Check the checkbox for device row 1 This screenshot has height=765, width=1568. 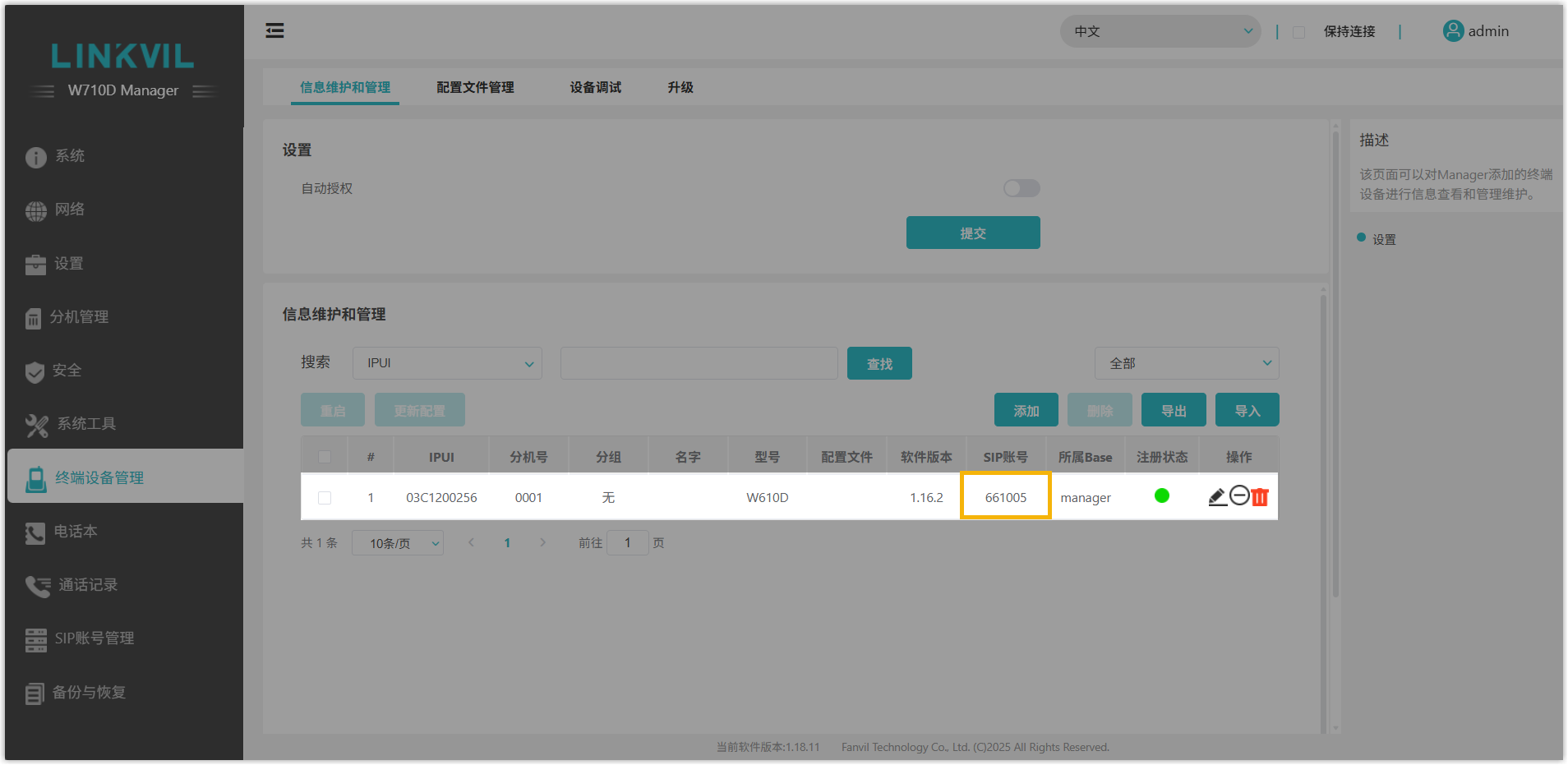[325, 498]
